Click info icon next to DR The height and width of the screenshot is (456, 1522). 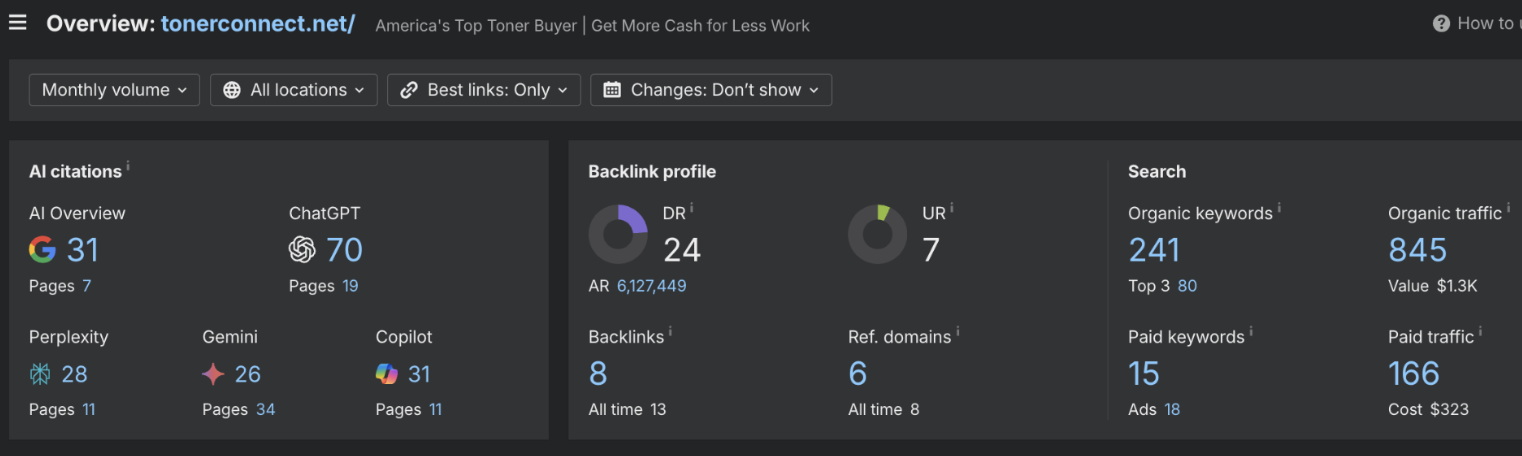click(692, 208)
